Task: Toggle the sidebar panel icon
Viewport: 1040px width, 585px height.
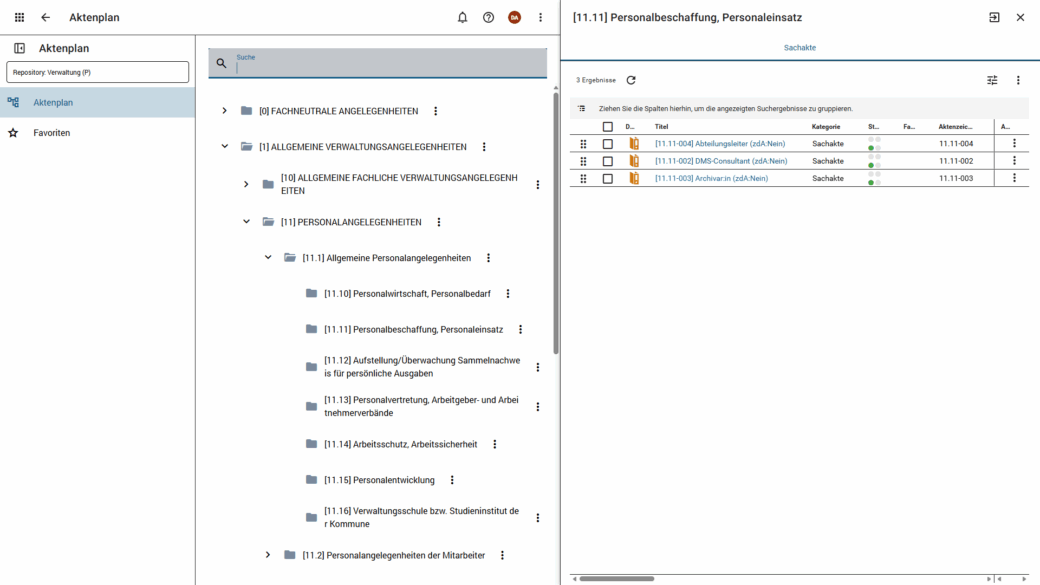Action: (19, 48)
